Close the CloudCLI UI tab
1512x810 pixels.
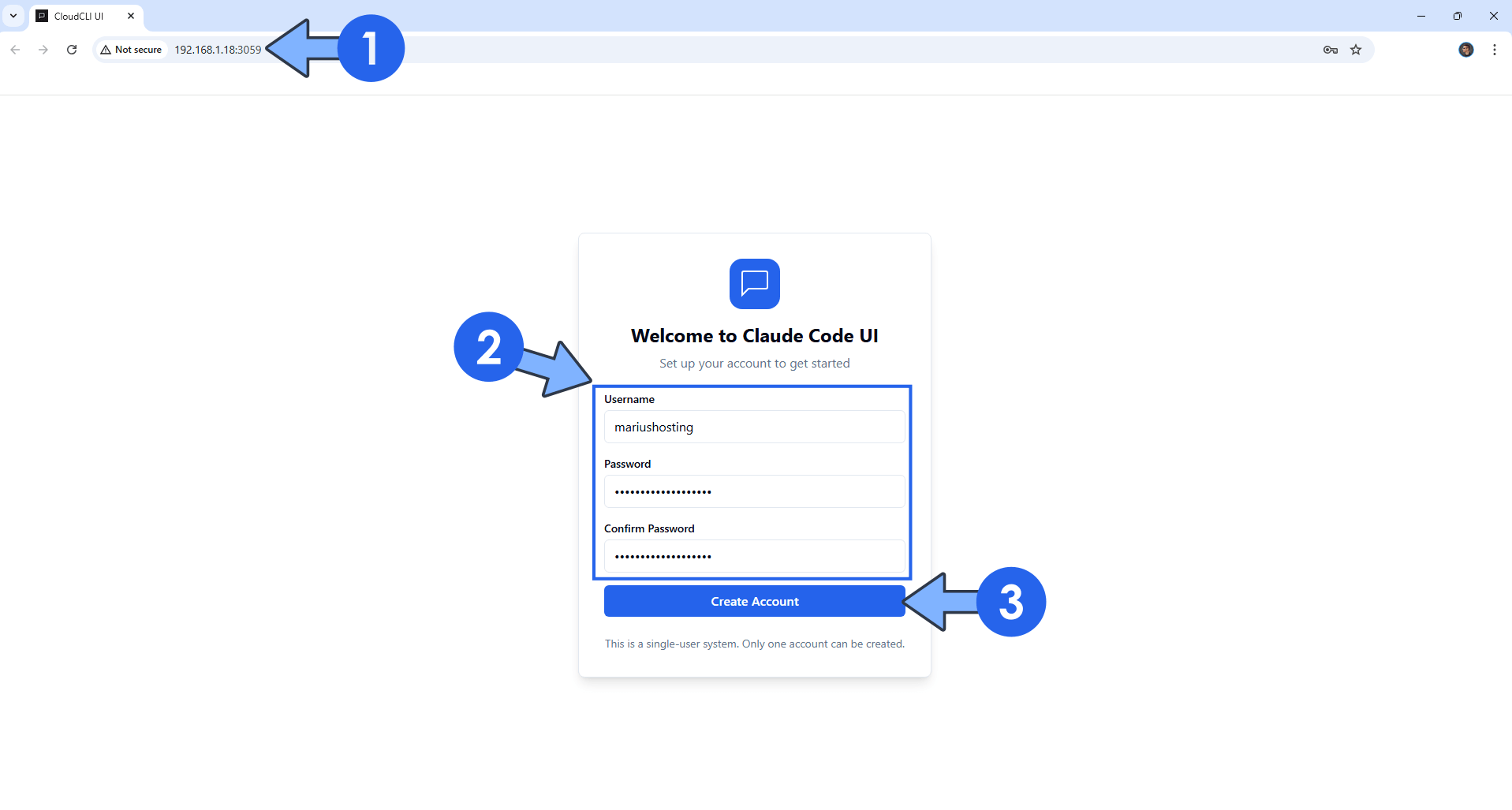click(x=130, y=15)
